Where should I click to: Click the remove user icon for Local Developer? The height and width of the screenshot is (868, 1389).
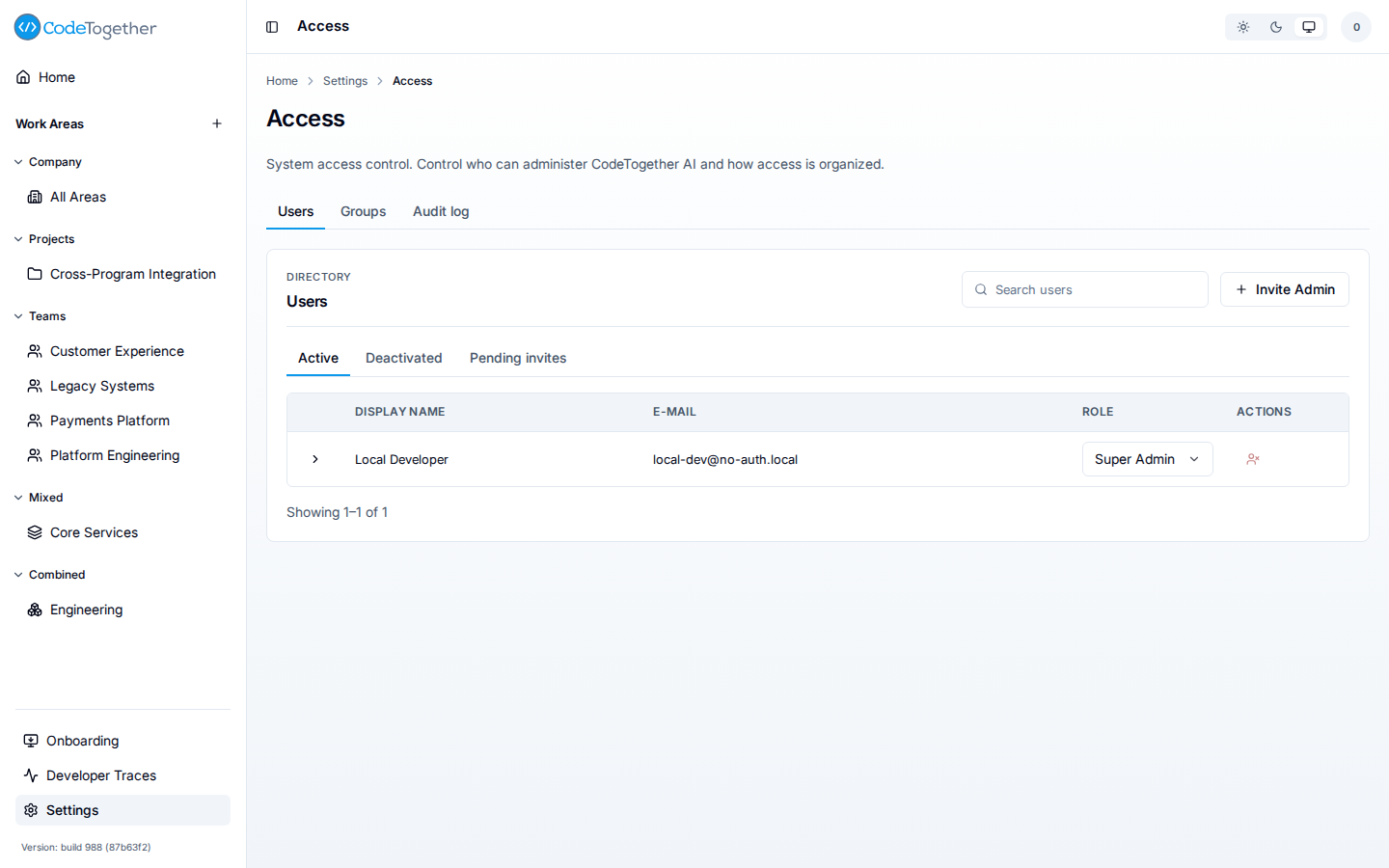click(x=1253, y=459)
